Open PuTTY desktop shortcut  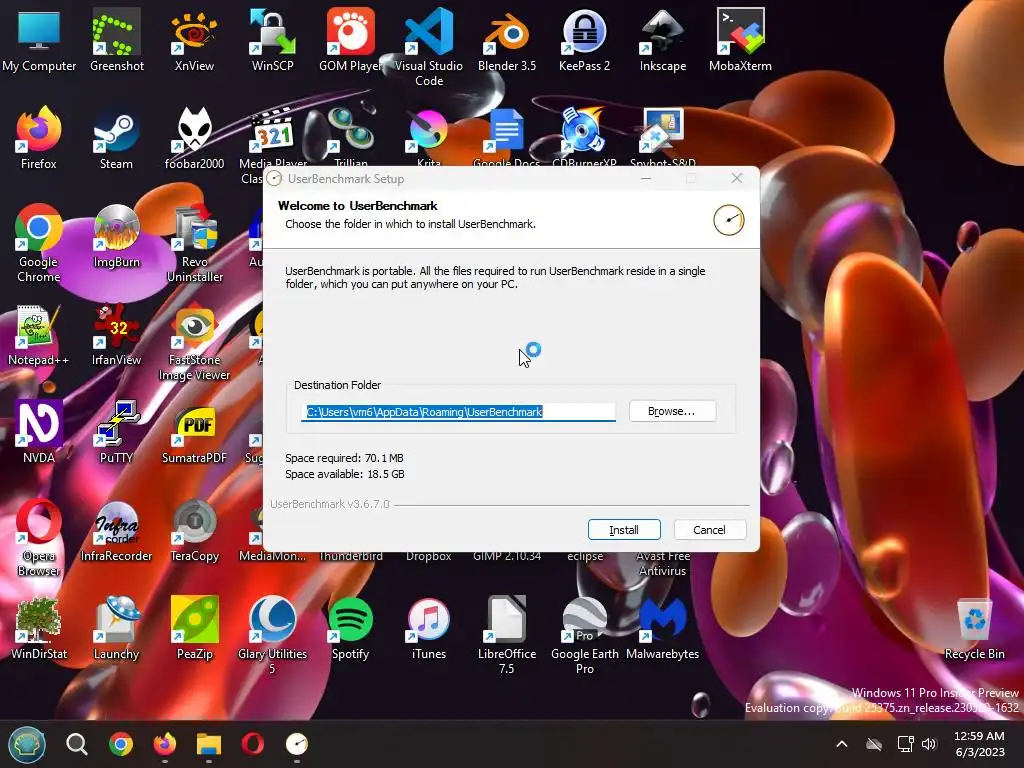116,432
